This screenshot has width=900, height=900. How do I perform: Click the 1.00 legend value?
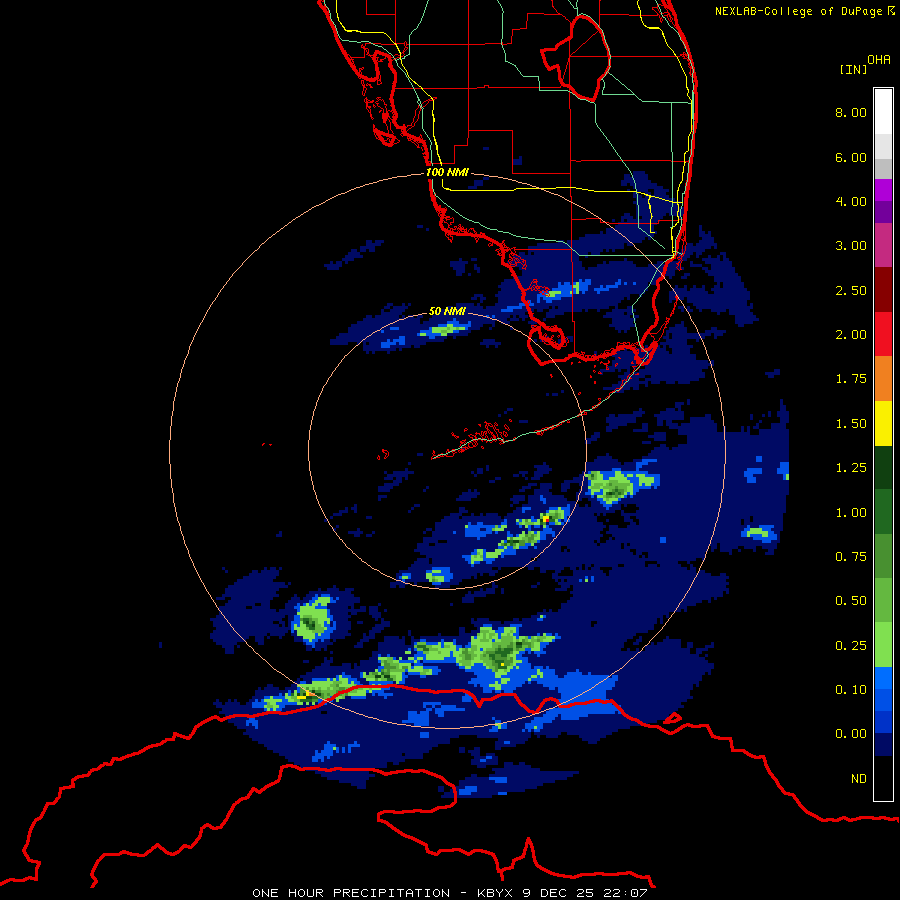[x=851, y=513]
